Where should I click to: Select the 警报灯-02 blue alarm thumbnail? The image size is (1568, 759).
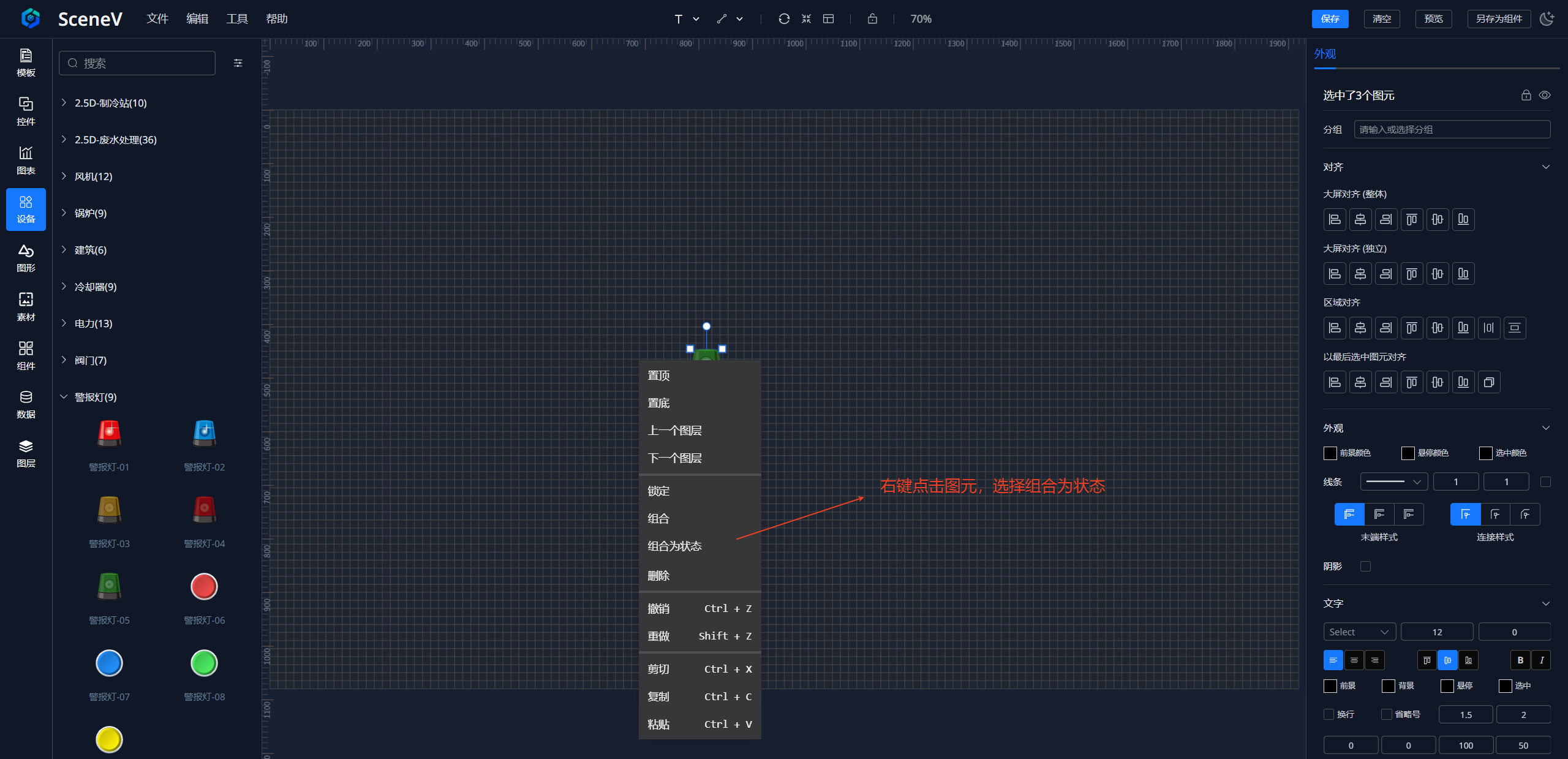204,434
